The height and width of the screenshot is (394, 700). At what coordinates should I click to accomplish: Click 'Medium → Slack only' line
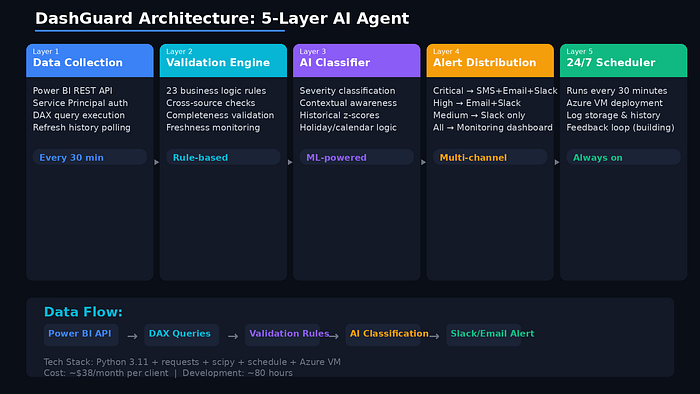[x=479, y=116]
